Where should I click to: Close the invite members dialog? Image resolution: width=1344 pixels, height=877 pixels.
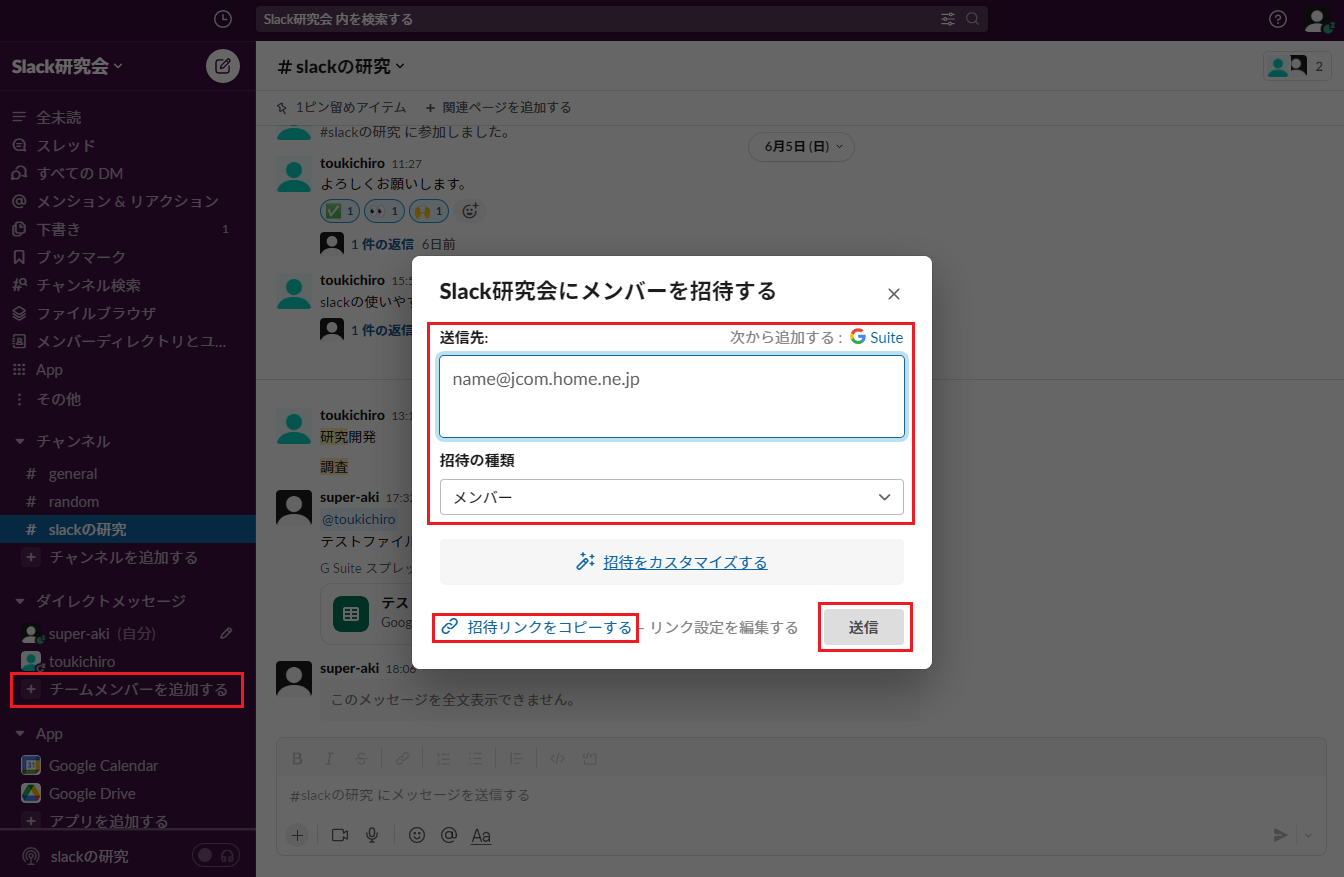894,294
